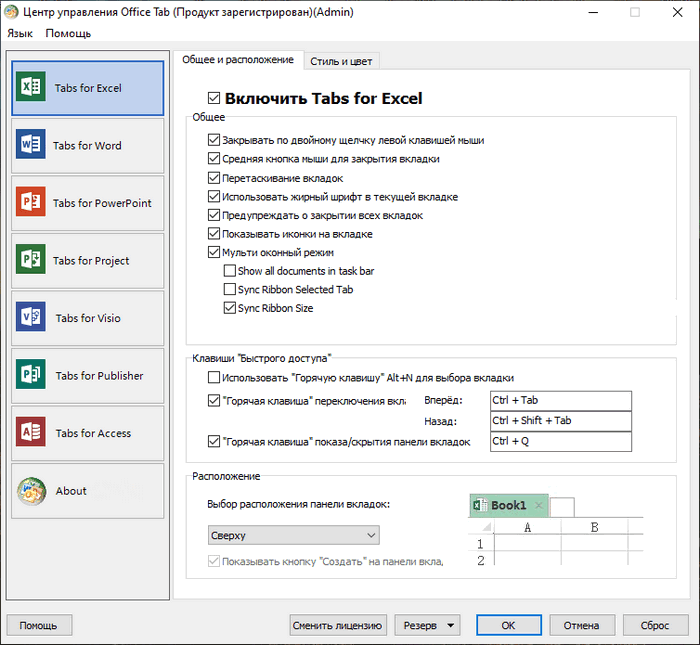
Task: Open the Tabs for Project icon
Action: 31,259
